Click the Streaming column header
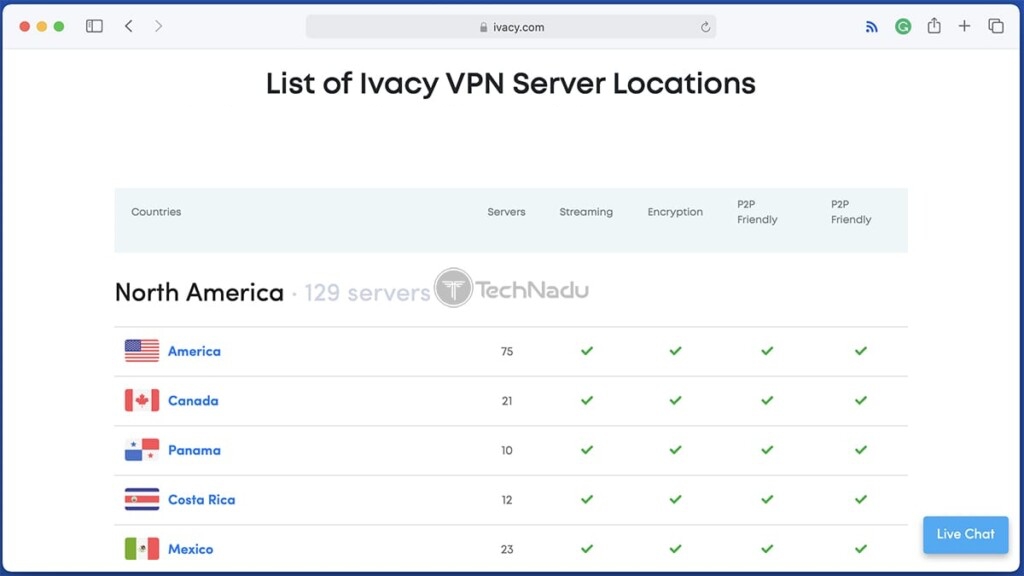The image size is (1024, 576). tap(586, 212)
